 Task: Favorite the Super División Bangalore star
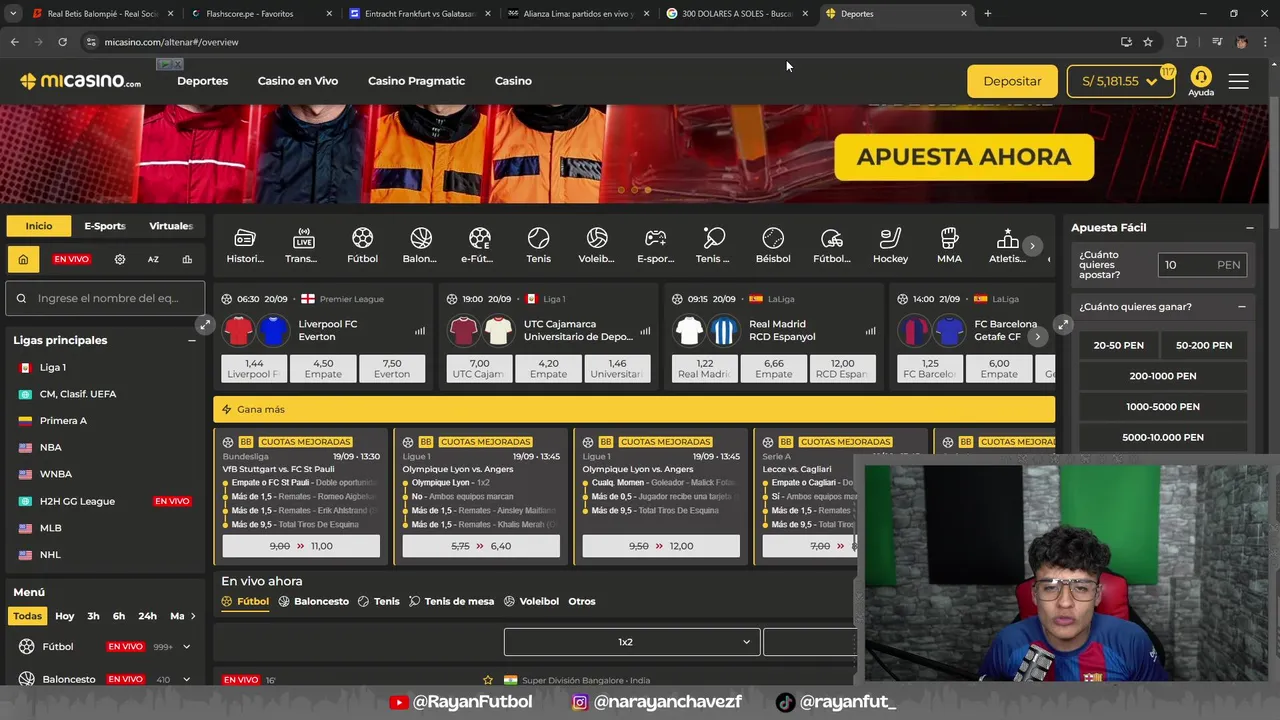pos(488,680)
